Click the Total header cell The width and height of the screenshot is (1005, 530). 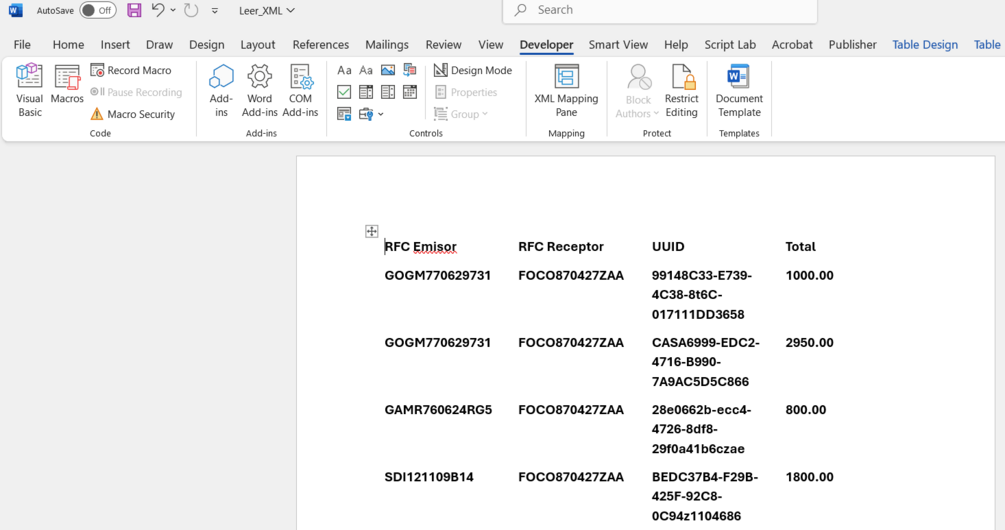(x=801, y=247)
